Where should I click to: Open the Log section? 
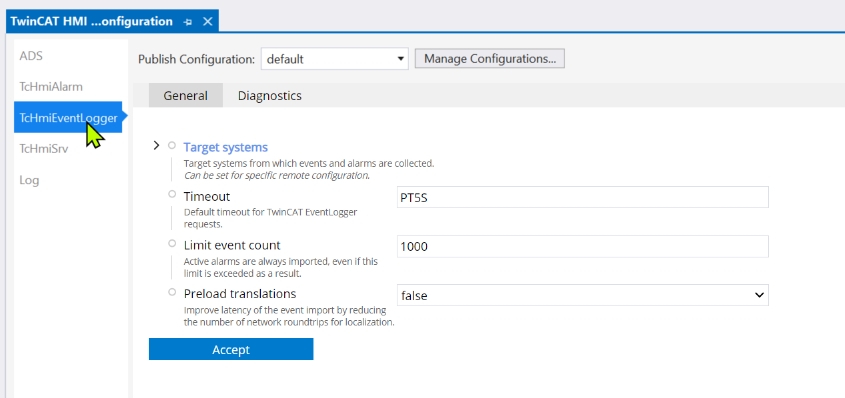click(29, 180)
